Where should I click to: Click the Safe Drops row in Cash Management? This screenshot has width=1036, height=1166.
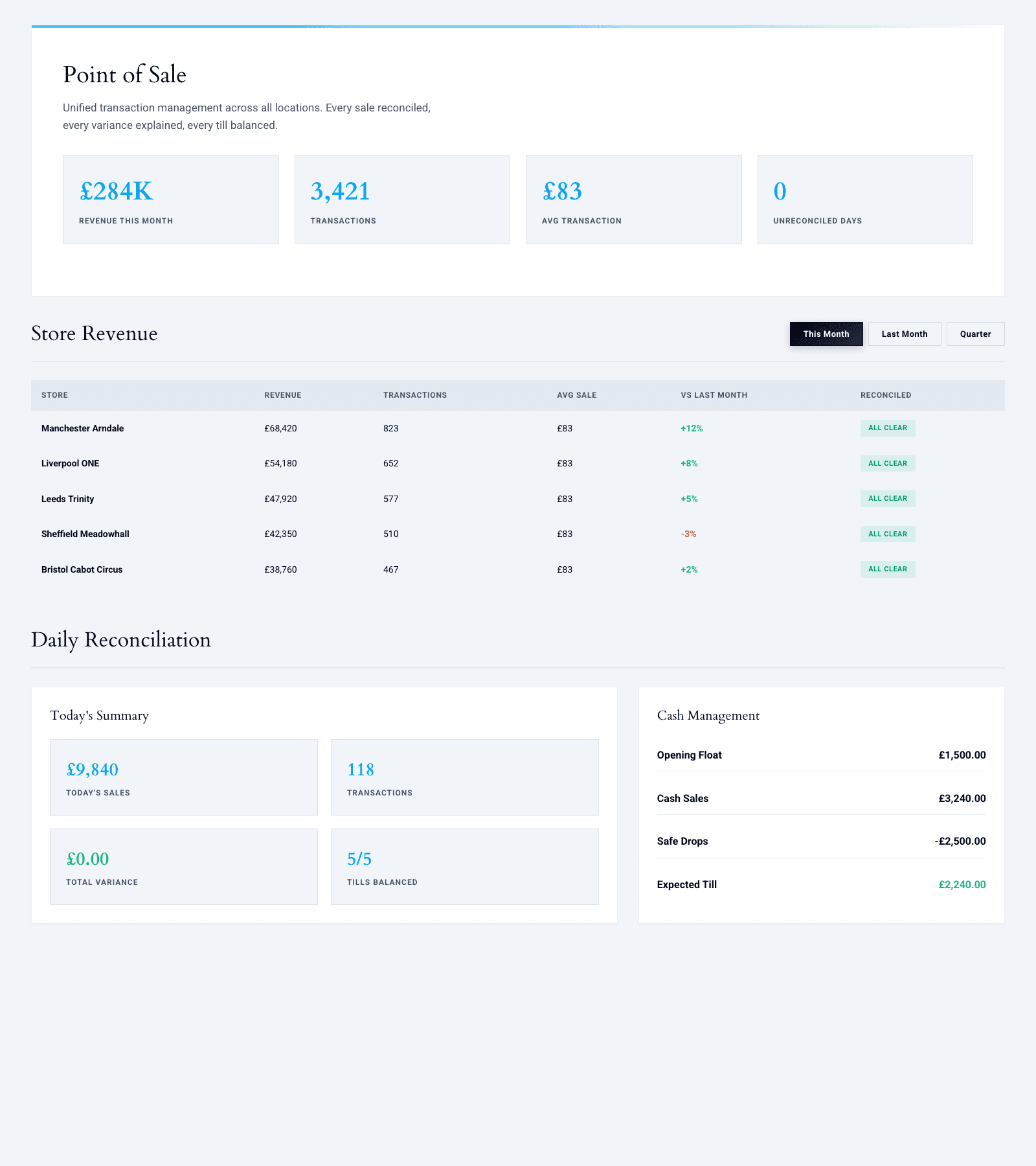click(x=821, y=841)
